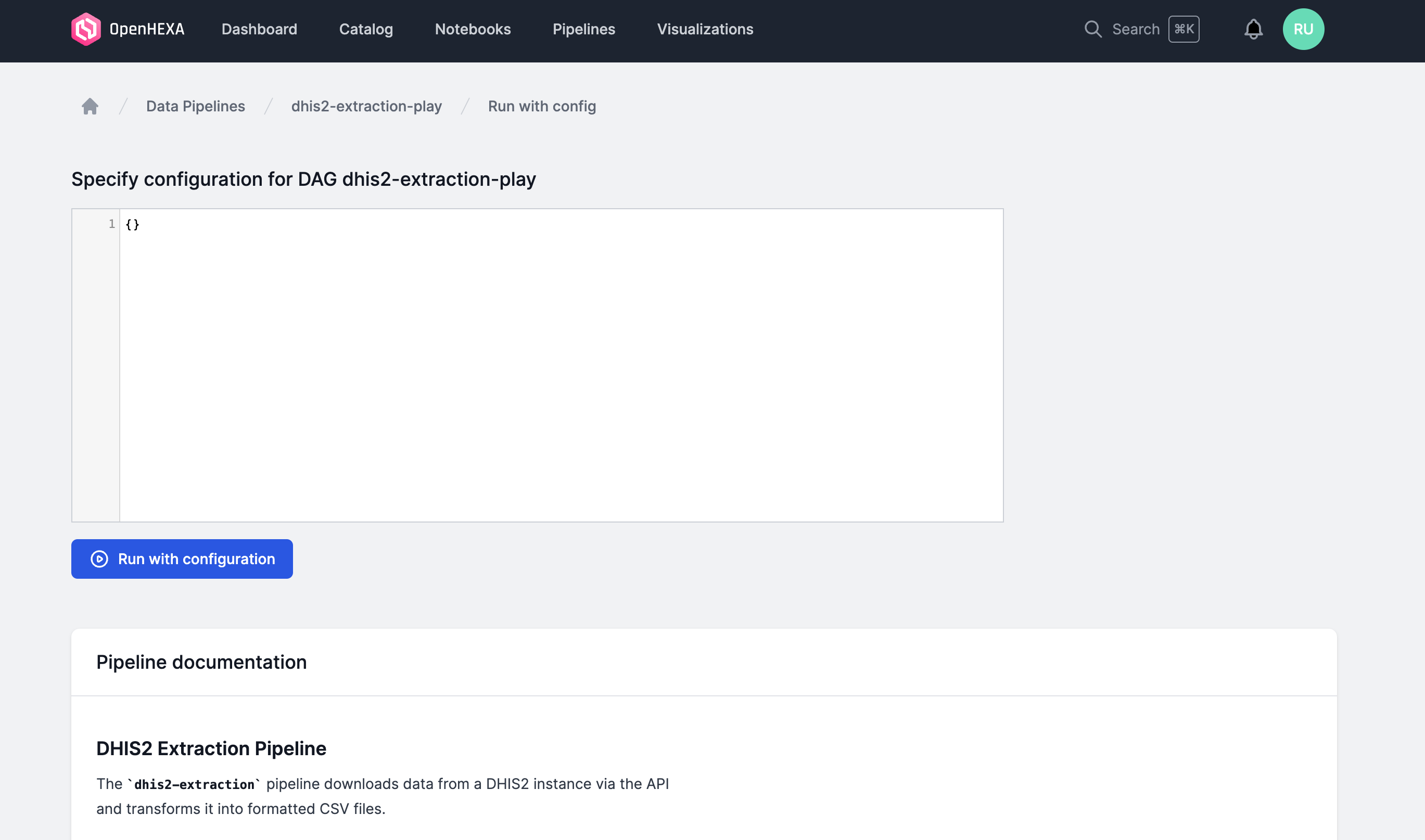
Task: Open the Dashboard nav item
Action: coord(259,30)
